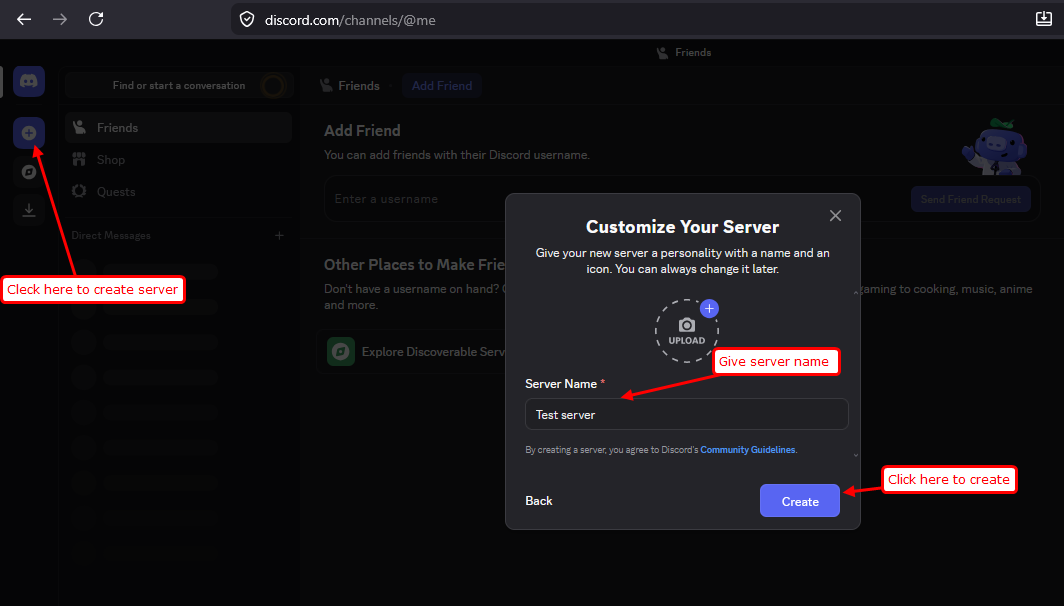Click the shield site security icon
Image resolution: width=1064 pixels, height=606 pixels.
(x=247, y=20)
